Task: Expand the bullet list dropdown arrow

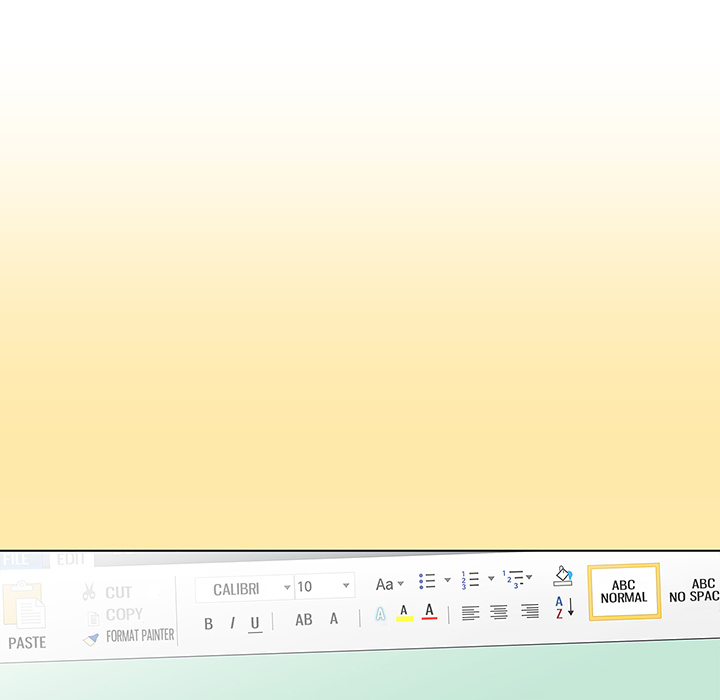Action: [447, 580]
